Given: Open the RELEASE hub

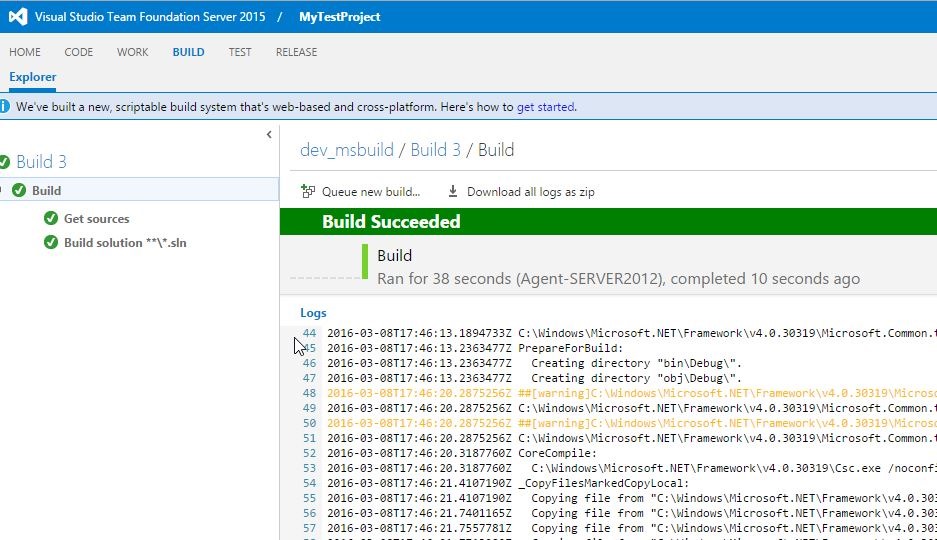Looking at the screenshot, I should point(296,52).
